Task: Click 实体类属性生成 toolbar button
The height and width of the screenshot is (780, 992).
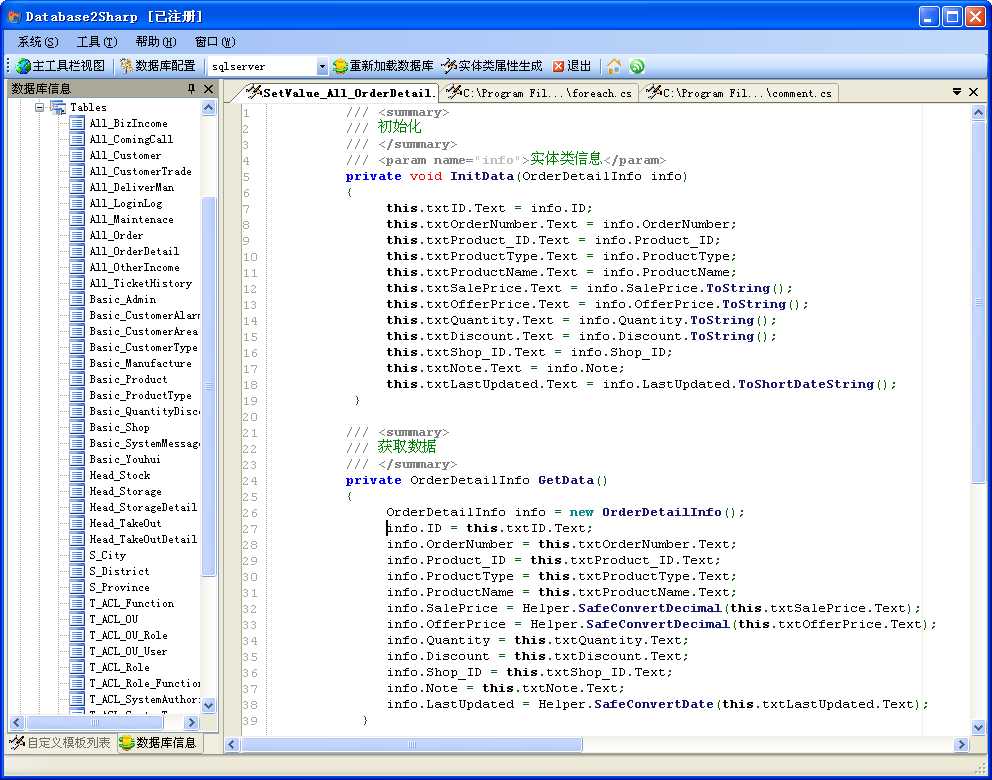Action: pyautogui.click(x=492, y=66)
